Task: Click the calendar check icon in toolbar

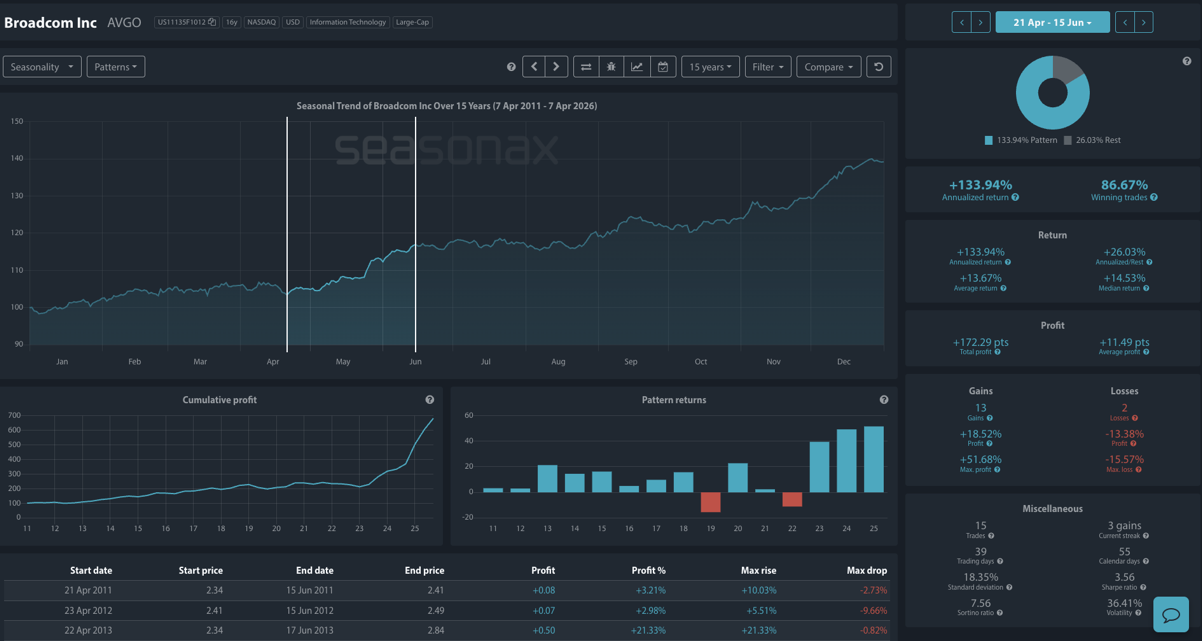Action: 662,67
